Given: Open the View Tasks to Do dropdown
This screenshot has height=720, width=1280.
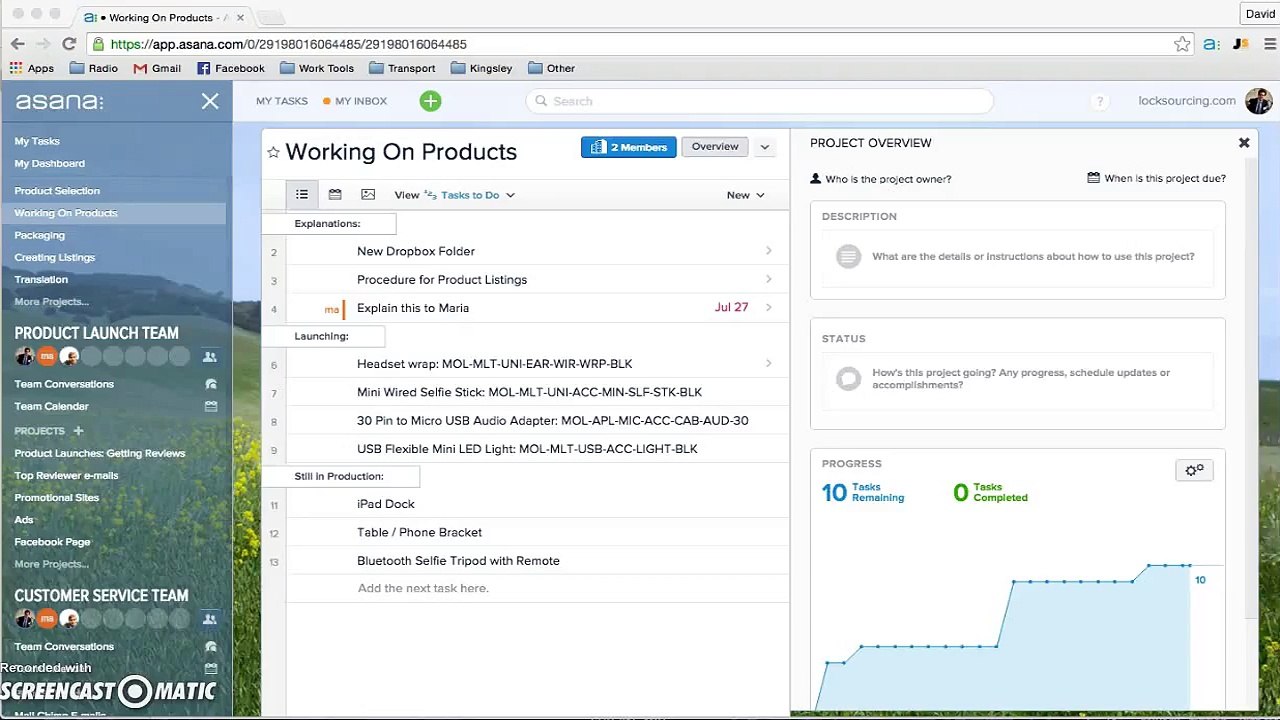Looking at the screenshot, I should (x=455, y=195).
